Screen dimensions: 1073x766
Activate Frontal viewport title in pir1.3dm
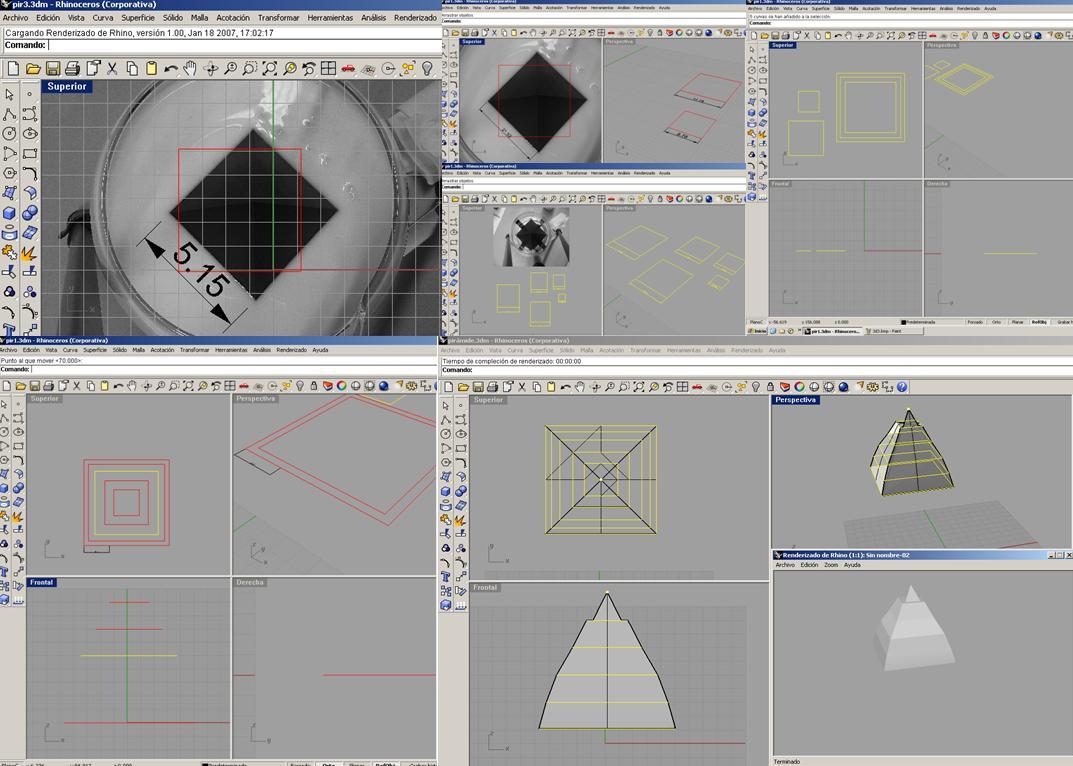[x=41, y=583]
